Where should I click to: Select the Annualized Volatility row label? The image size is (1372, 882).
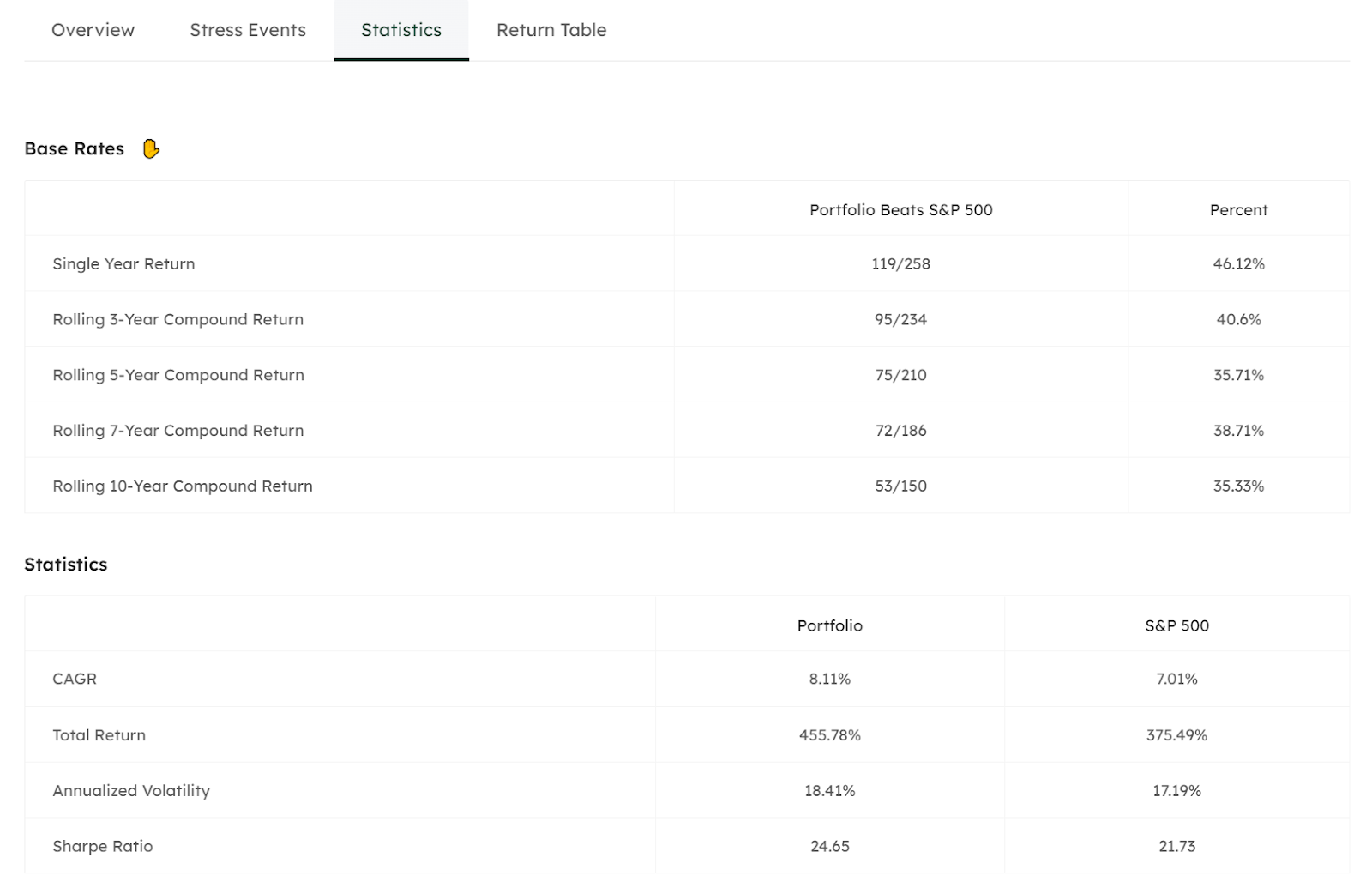point(131,791)
